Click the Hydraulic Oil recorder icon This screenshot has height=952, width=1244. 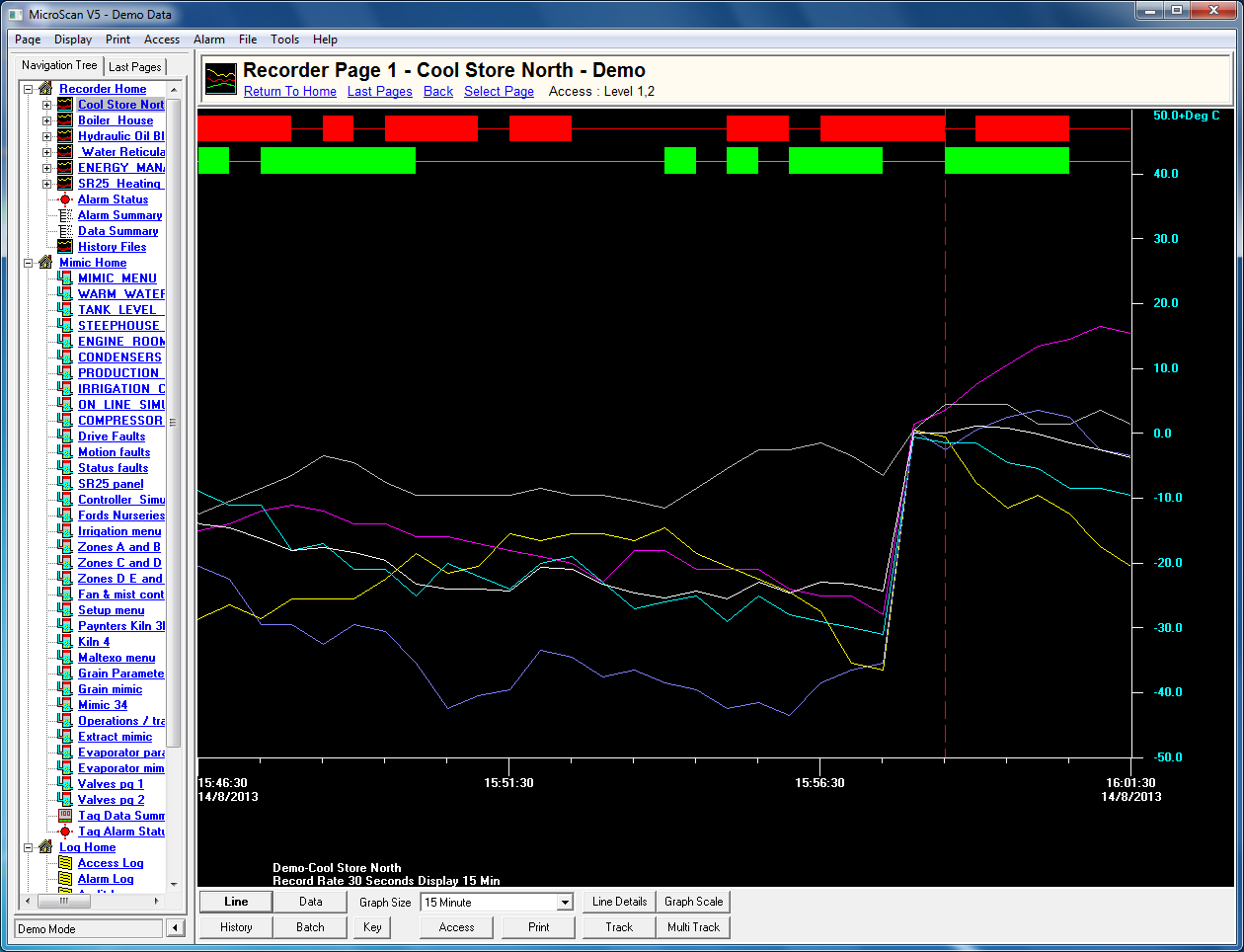point(65,136)
